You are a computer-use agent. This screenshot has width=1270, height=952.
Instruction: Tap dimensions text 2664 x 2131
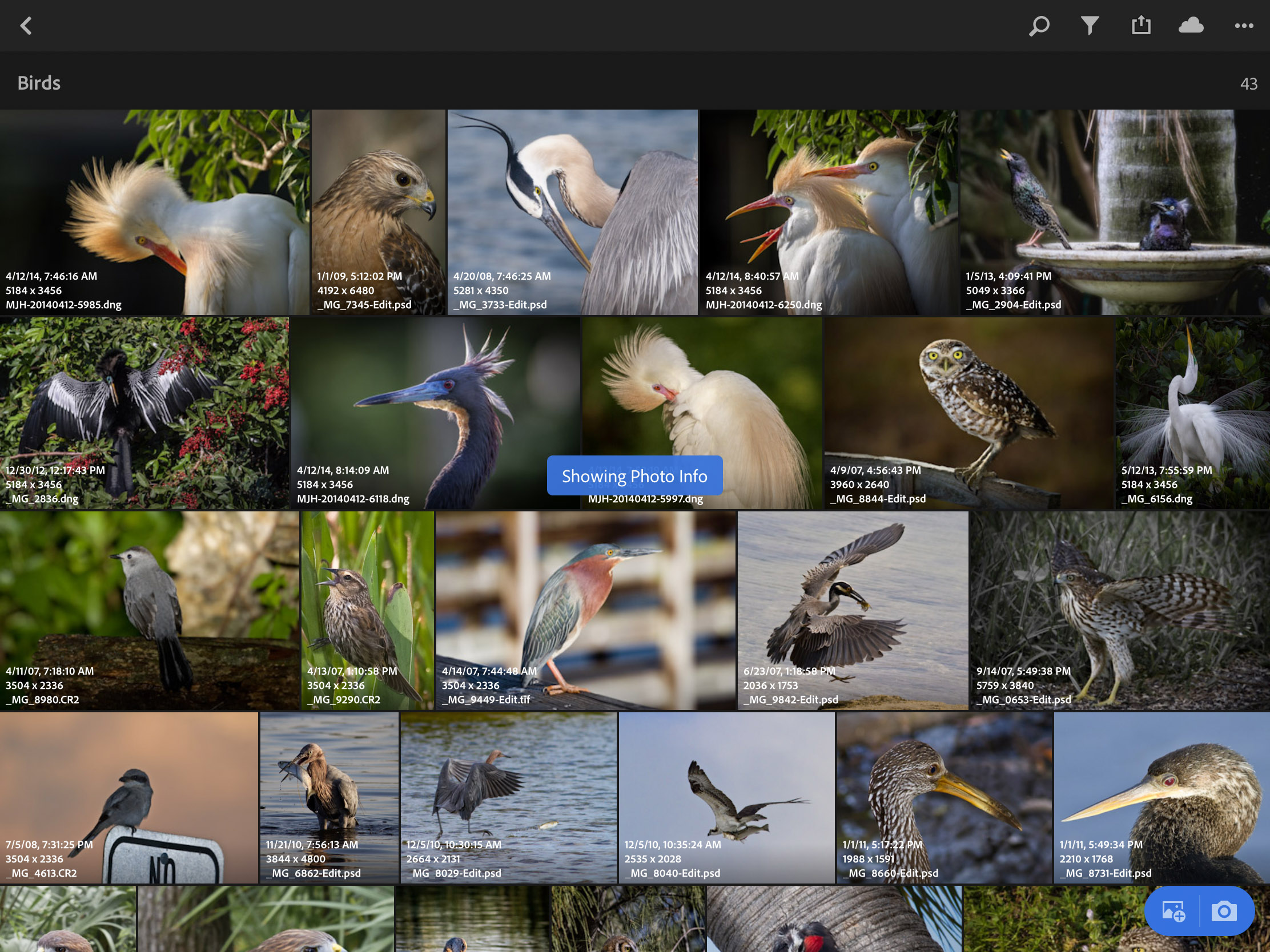coord(433,859)
